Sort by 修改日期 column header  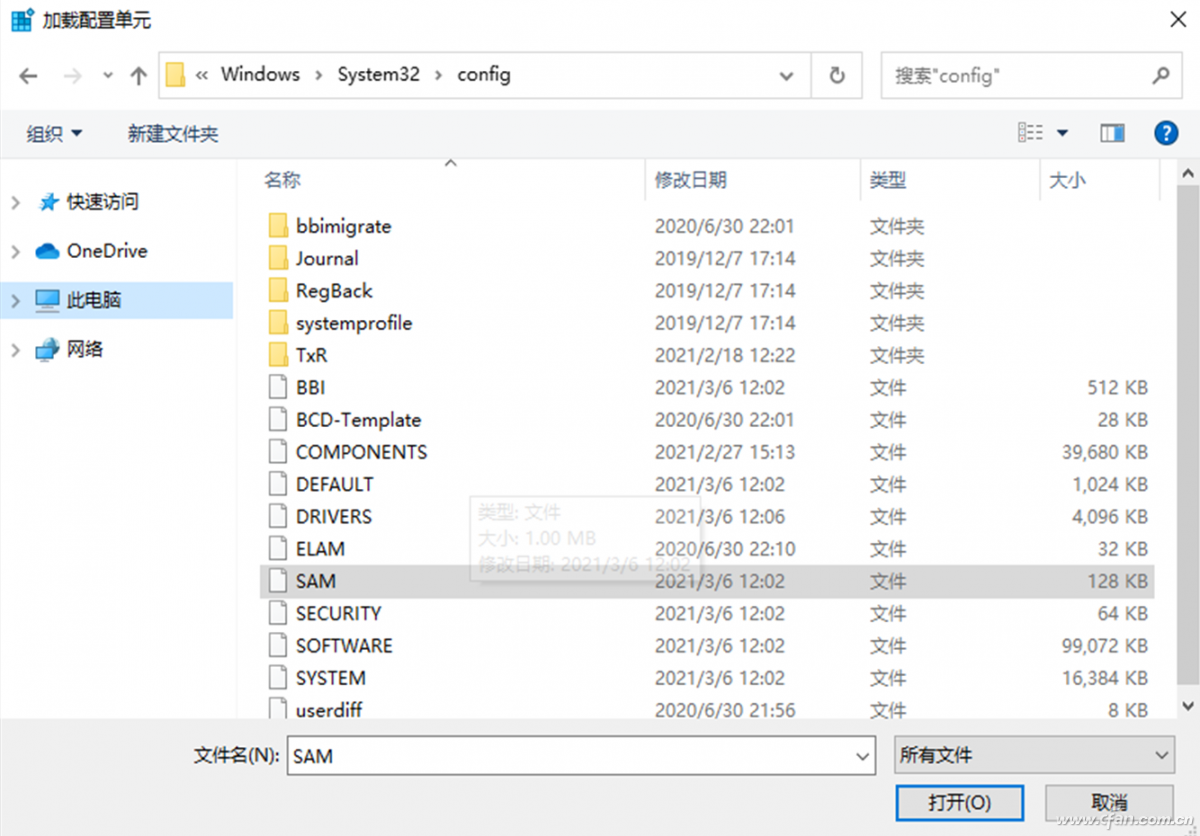click(691, 180)
